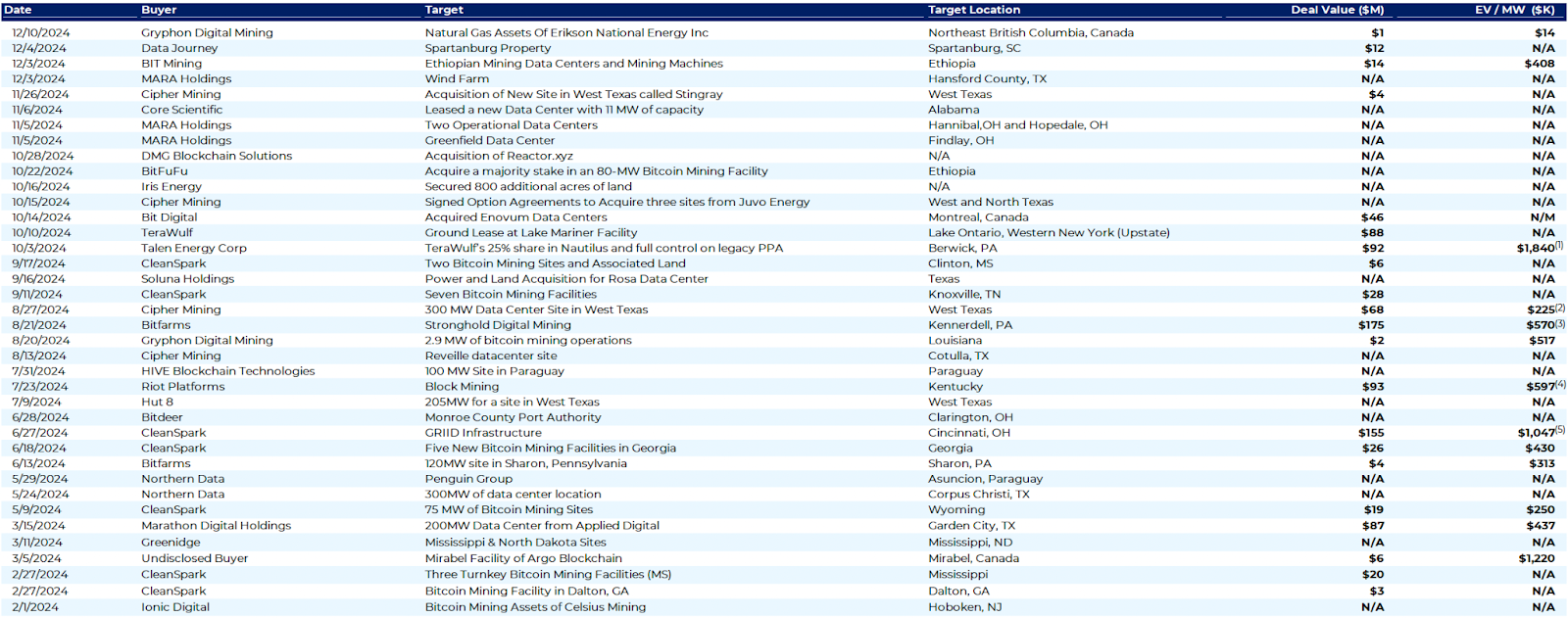The width and height of the screenshot is (1568, 618).
Task: Select the Buyer column header
Action: coord(159,10)
